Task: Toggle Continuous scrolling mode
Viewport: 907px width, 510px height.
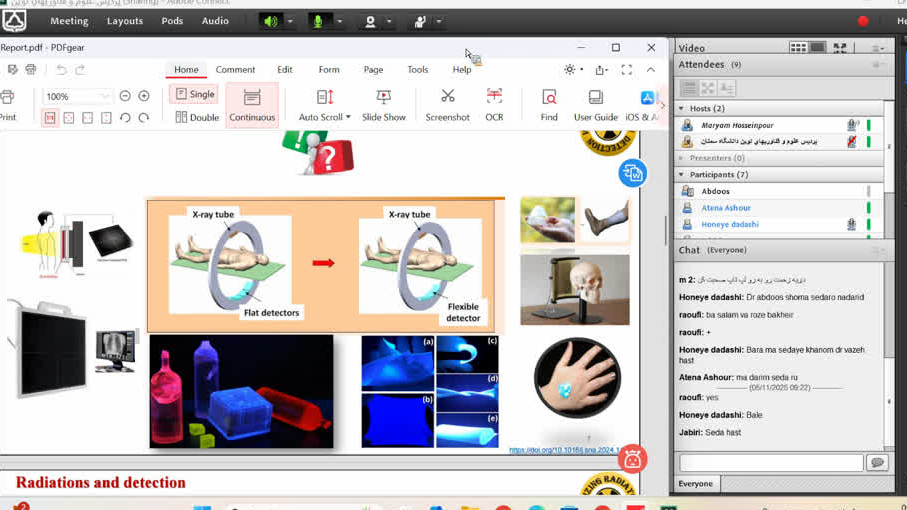Action: point(252,105)
